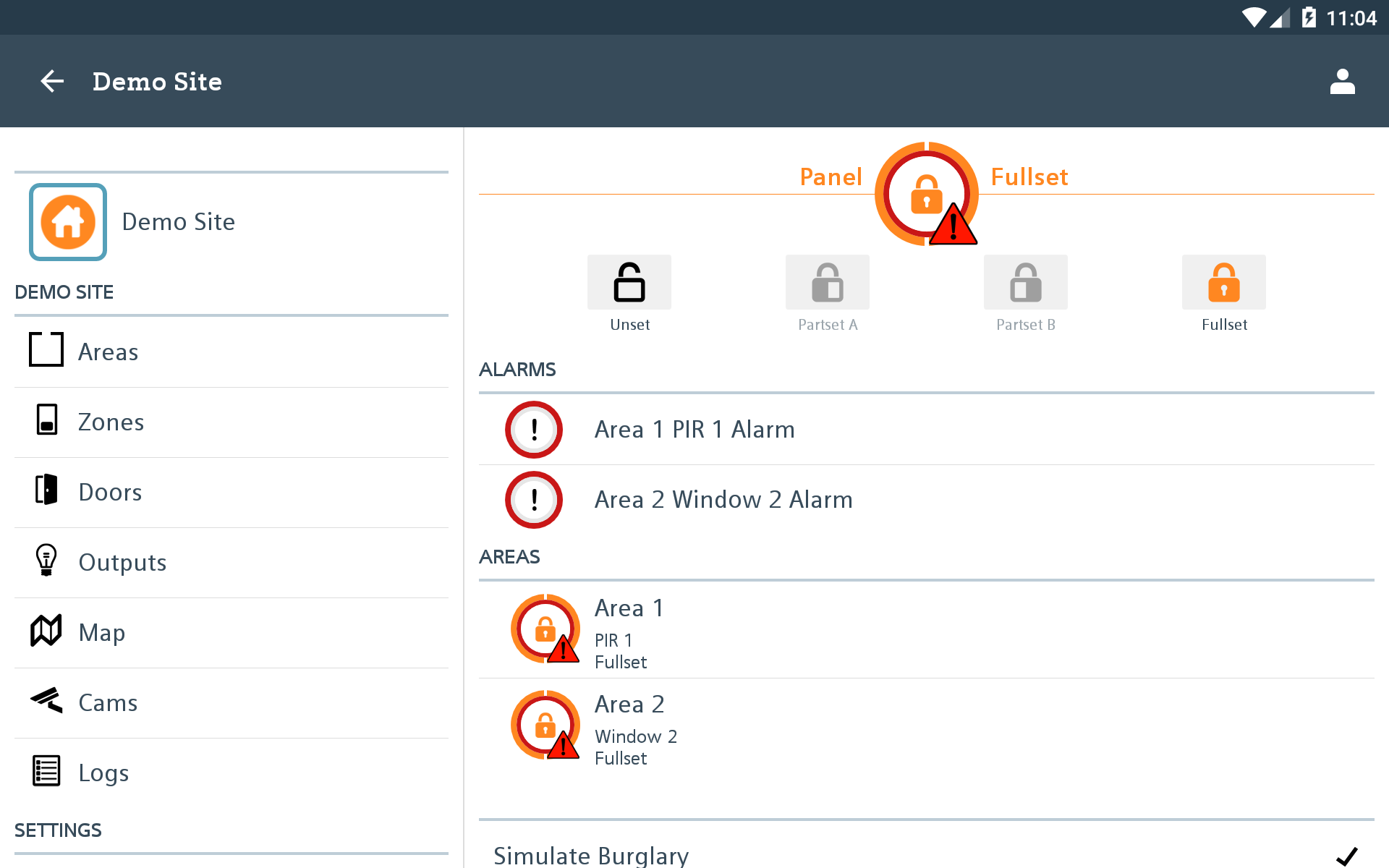Toggle the Simulate Burglary checkmark

click(x=1346, y=856)
